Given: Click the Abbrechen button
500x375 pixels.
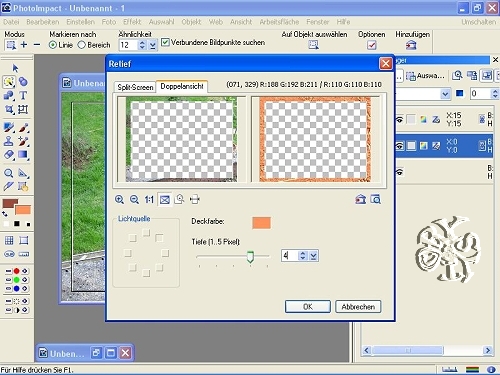Looking at the screenshot, I should pyautogui.click(x=358, y=307).
